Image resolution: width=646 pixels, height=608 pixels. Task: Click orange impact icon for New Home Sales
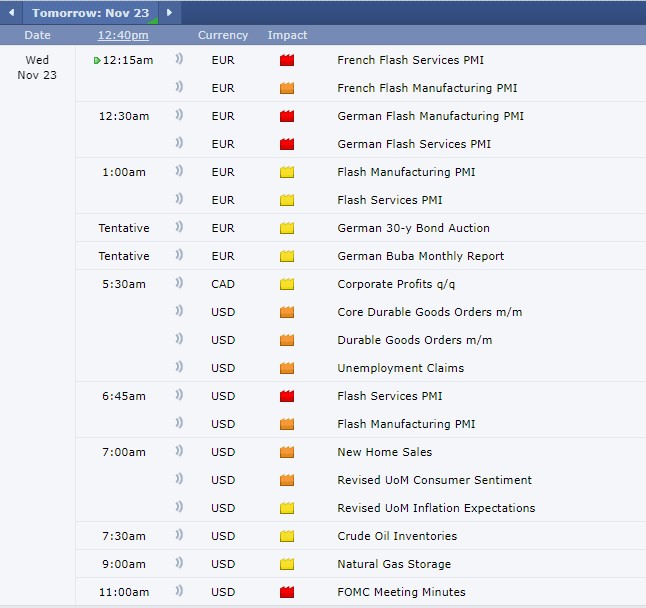(287, 452)
